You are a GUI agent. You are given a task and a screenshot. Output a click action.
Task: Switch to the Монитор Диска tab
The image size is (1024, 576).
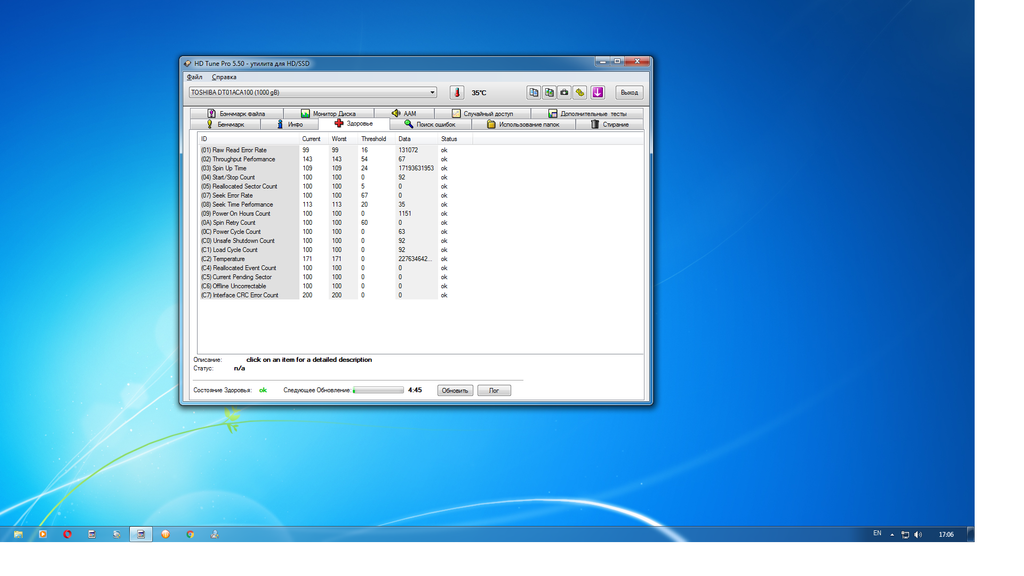point(328,114)
